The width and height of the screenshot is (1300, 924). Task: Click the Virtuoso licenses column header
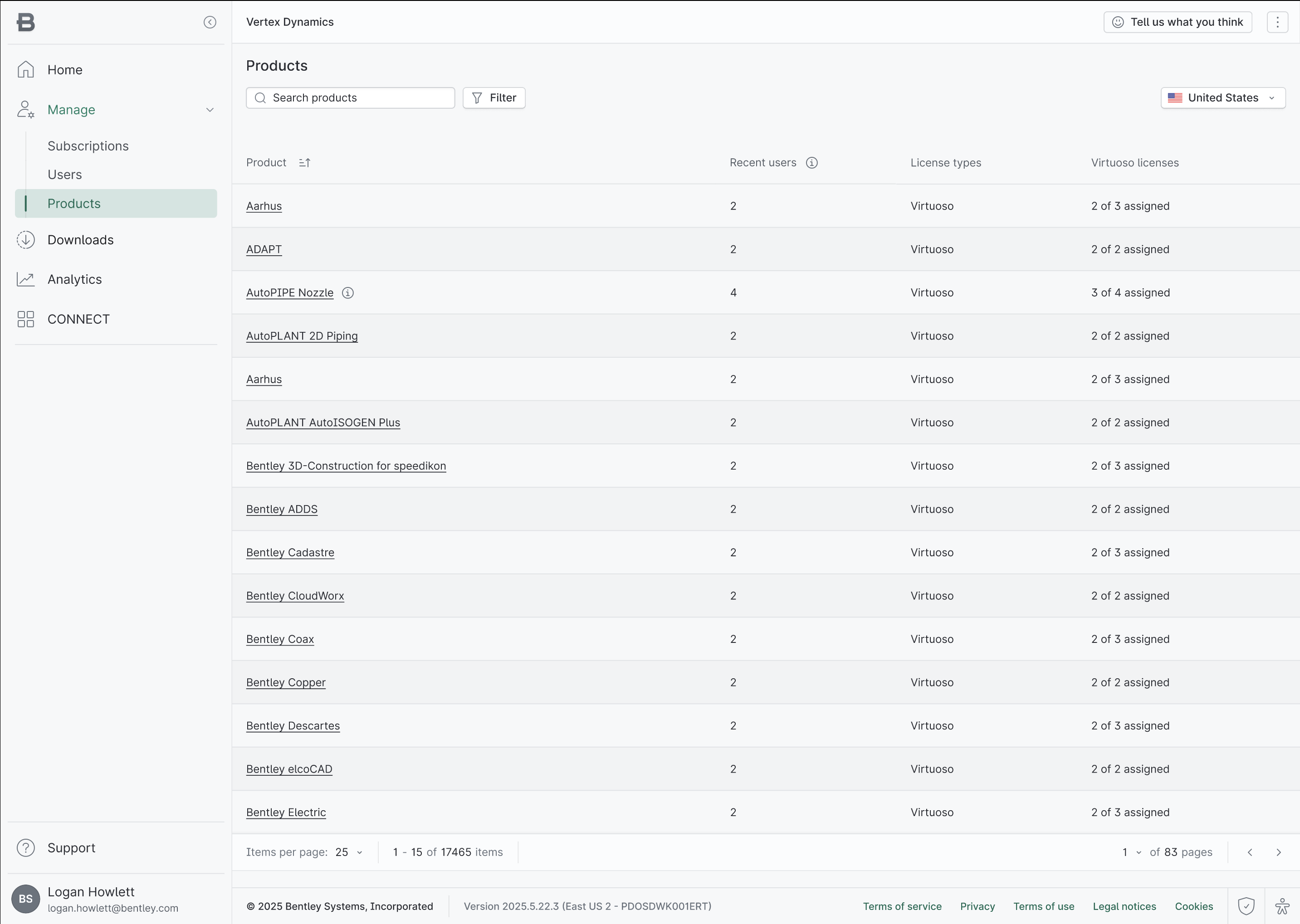(1134, 163)
